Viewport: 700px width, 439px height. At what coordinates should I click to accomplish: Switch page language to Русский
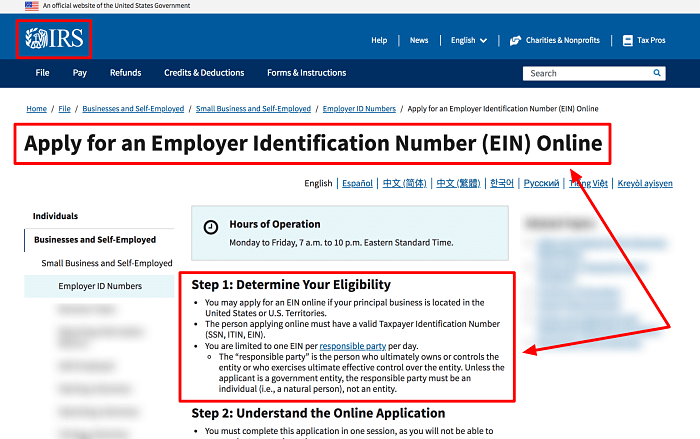(541, 183)
